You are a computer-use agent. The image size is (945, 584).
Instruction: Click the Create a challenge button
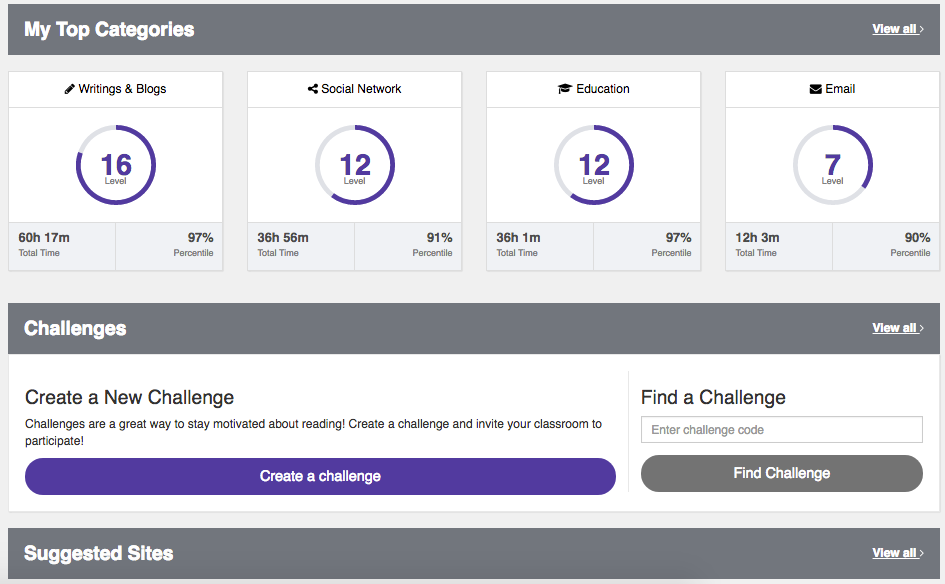(x=320, y=476)
